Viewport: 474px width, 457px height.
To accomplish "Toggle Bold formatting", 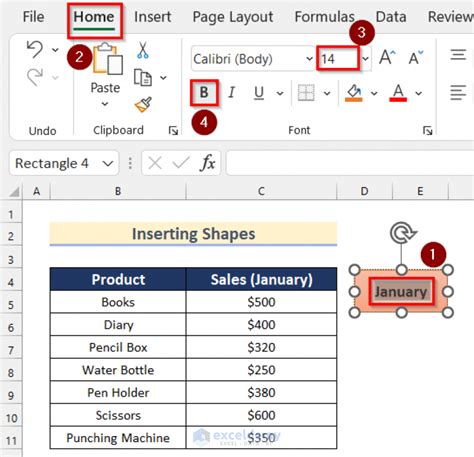I will pos(204,93).
